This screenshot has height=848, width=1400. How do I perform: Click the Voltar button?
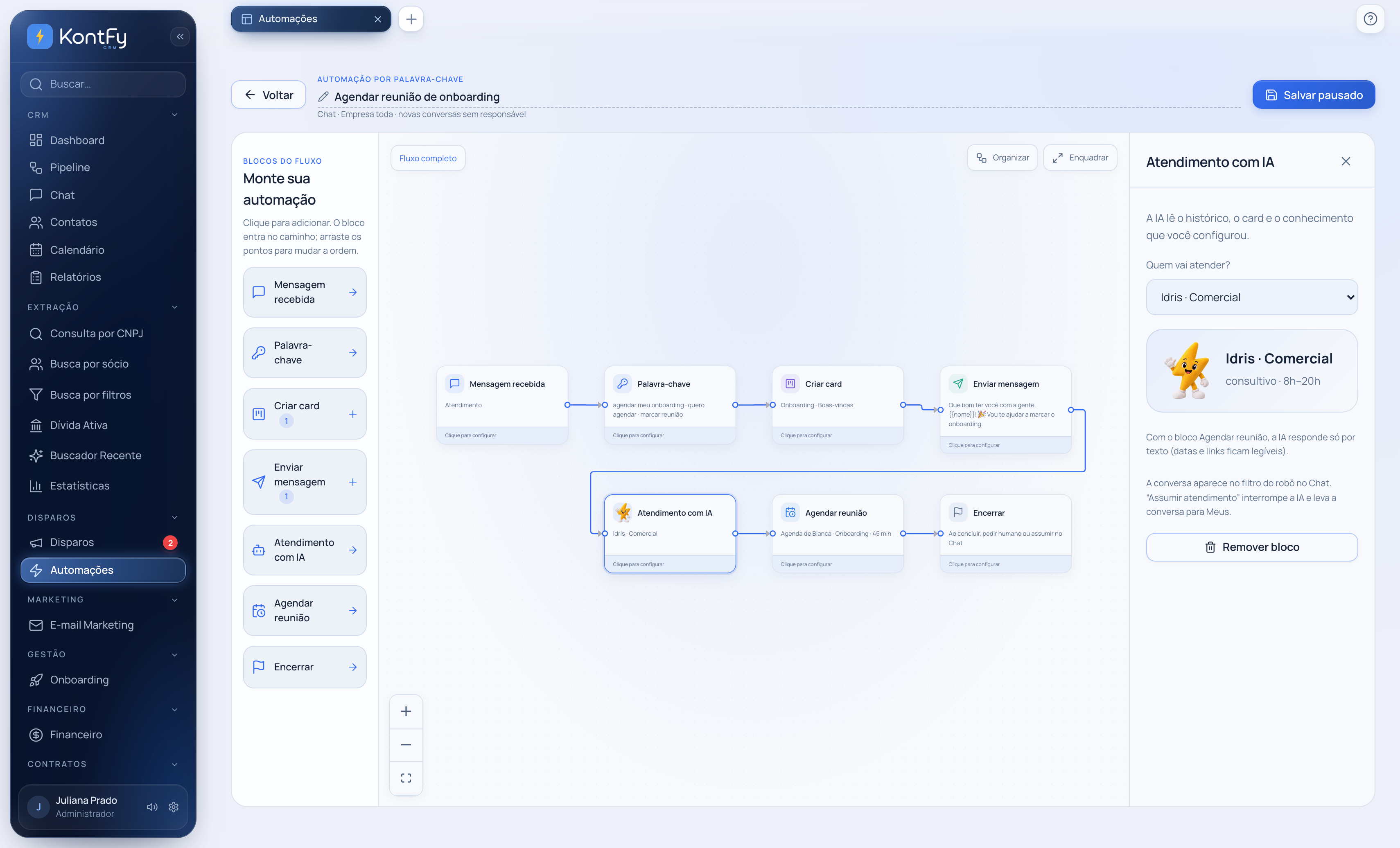268,95
